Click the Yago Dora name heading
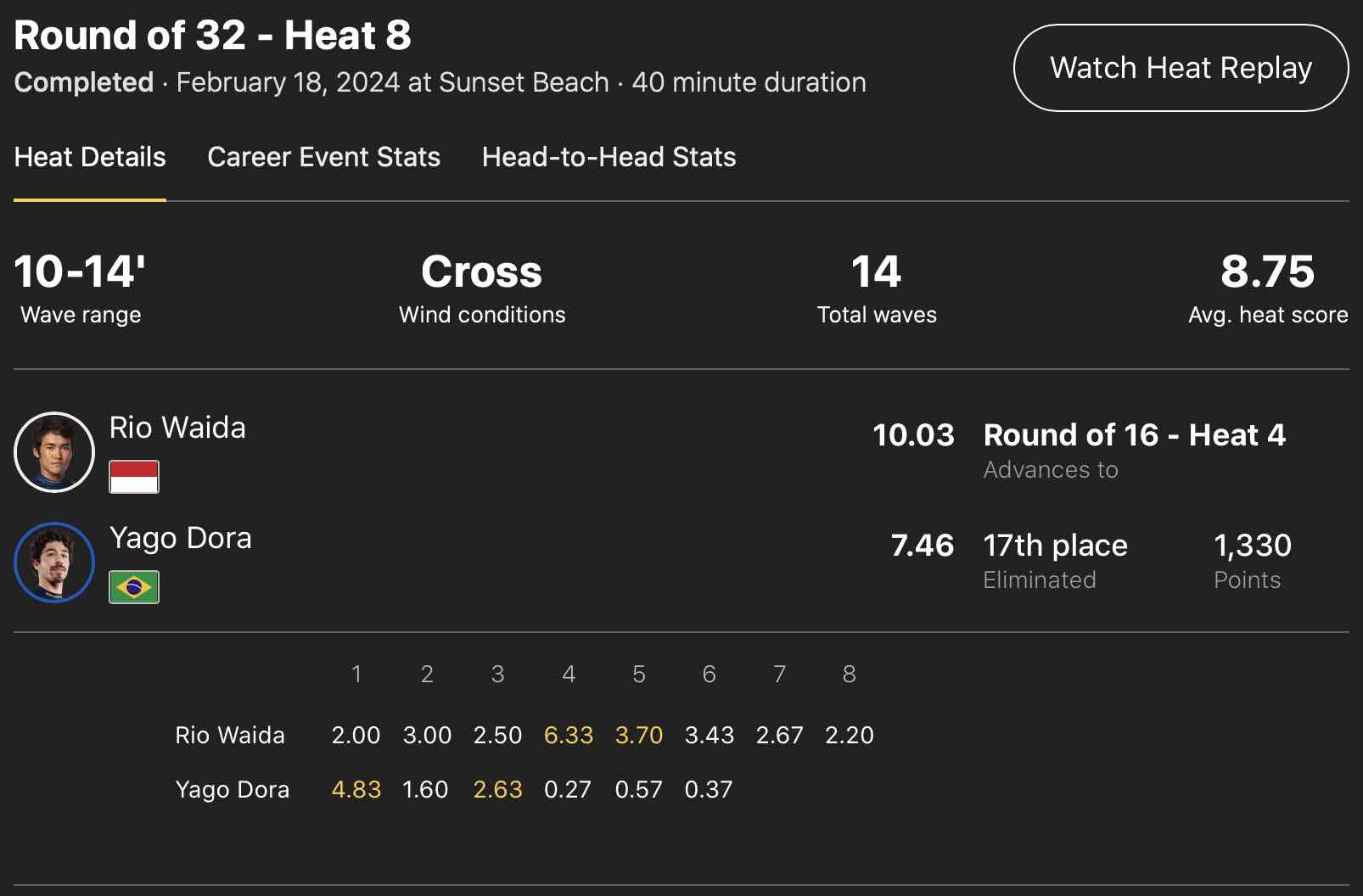 [181, 538]
